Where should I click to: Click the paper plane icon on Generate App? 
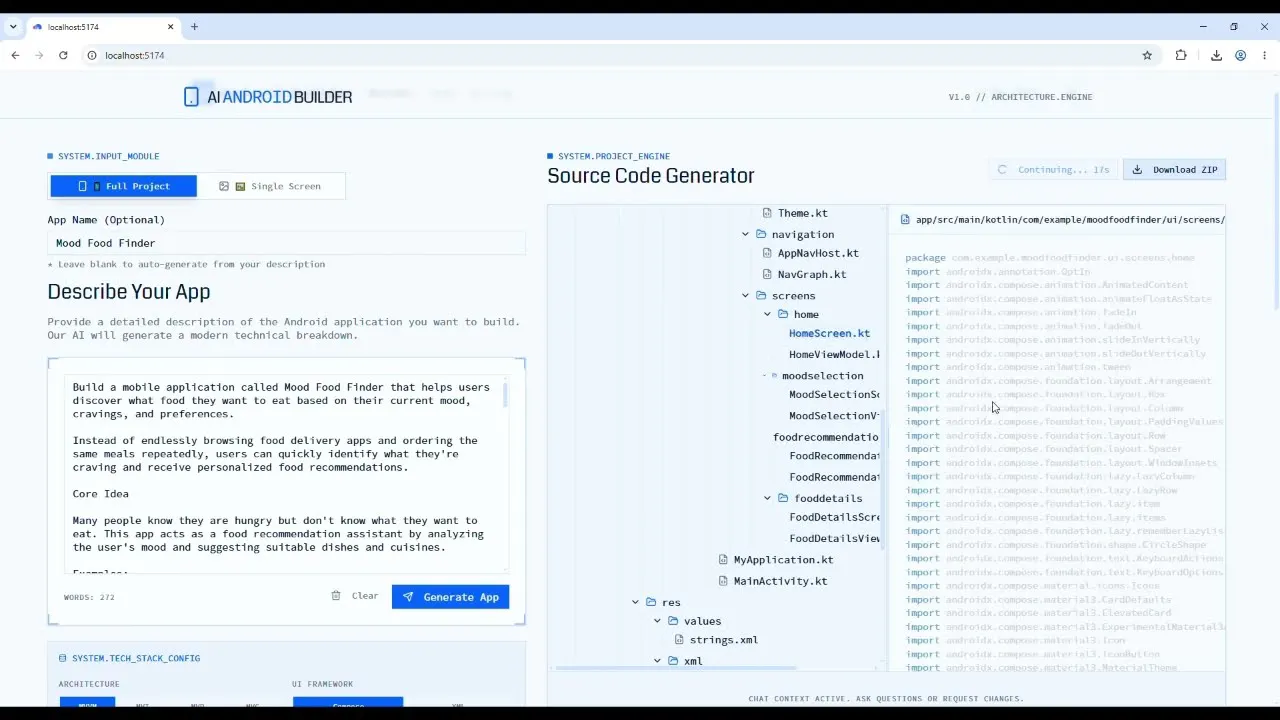click(x=408, y=597)
